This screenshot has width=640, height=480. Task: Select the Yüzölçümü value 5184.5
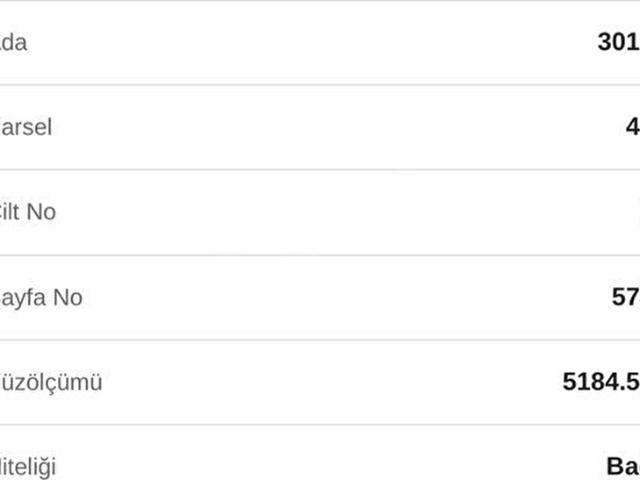pos(601,383)
